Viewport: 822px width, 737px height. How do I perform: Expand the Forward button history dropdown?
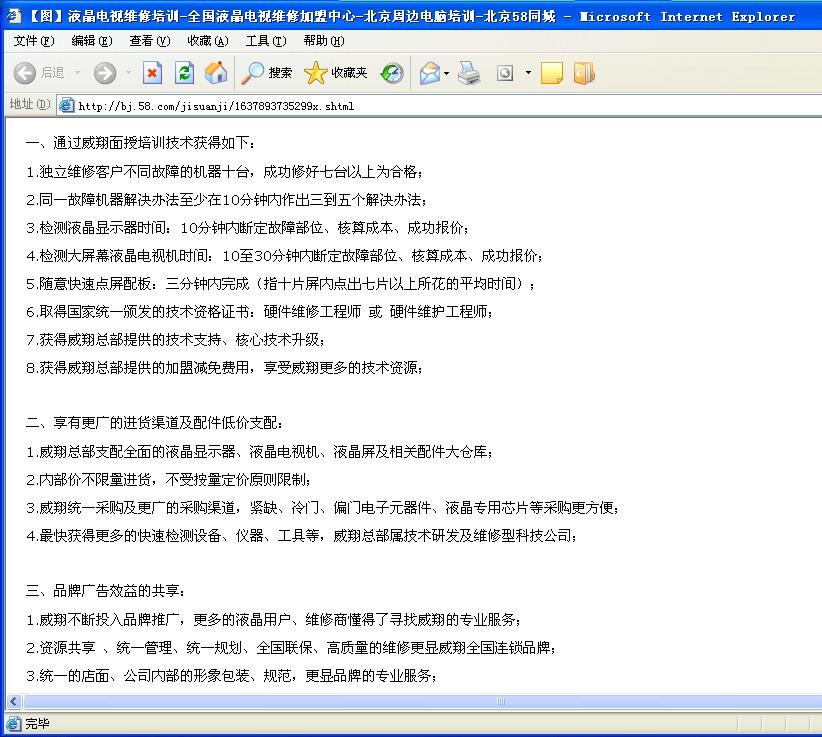point(126,73)
